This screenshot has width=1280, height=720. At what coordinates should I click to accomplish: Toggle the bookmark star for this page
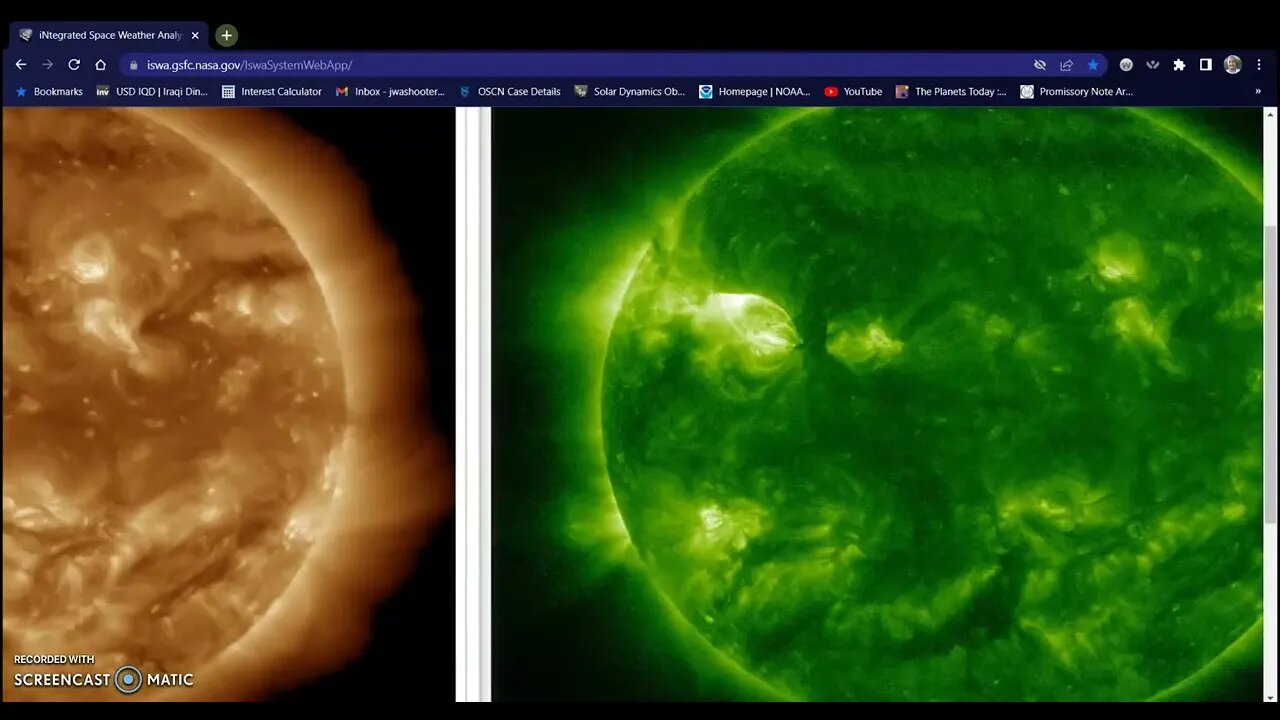pyautogui.click(x=1093, y=65)
